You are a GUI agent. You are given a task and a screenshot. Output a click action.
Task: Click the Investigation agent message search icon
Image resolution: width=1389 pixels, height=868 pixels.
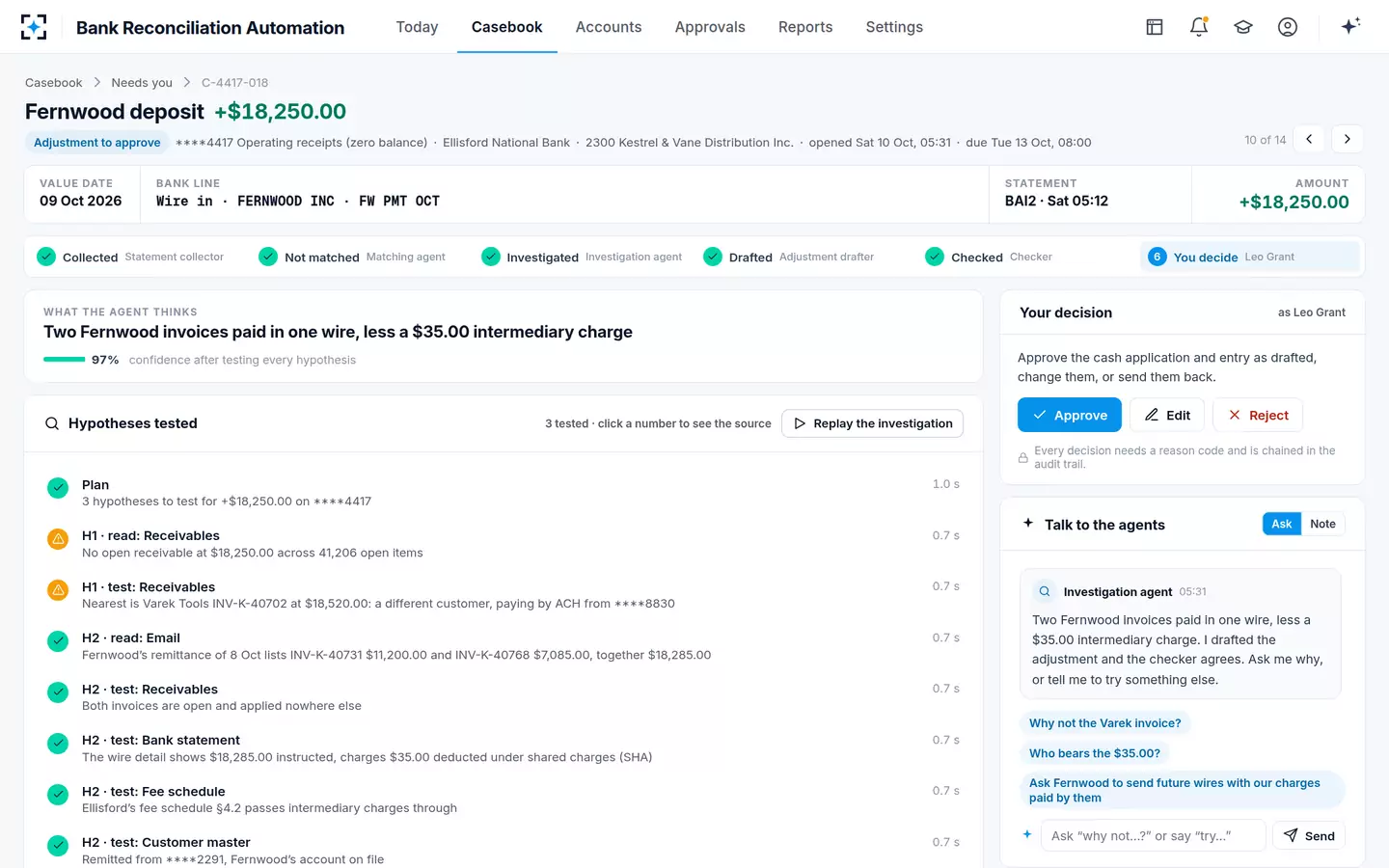click(x=1045, y=591)
